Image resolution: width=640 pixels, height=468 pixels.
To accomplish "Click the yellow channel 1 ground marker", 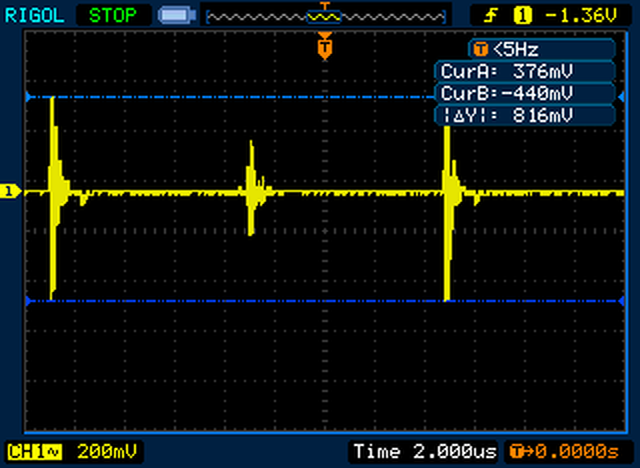I will (10, 191).
